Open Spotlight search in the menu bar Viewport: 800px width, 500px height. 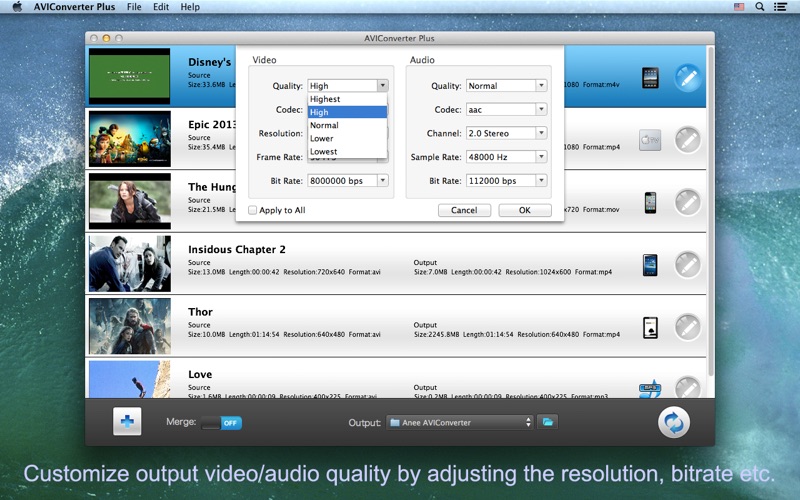pyautogui.click(x=760, y=7)
